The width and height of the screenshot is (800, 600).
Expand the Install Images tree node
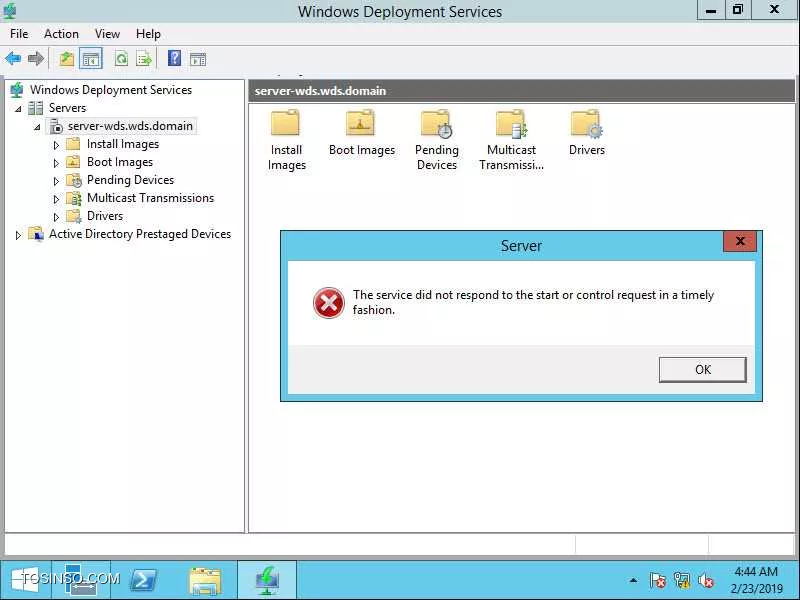[x=56, y=145]
